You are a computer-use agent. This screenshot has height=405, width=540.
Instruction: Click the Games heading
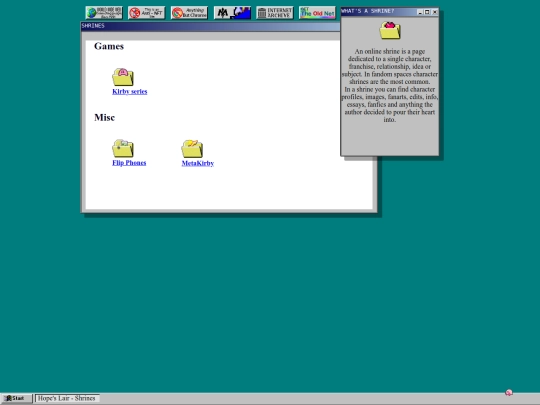(109, 46)
